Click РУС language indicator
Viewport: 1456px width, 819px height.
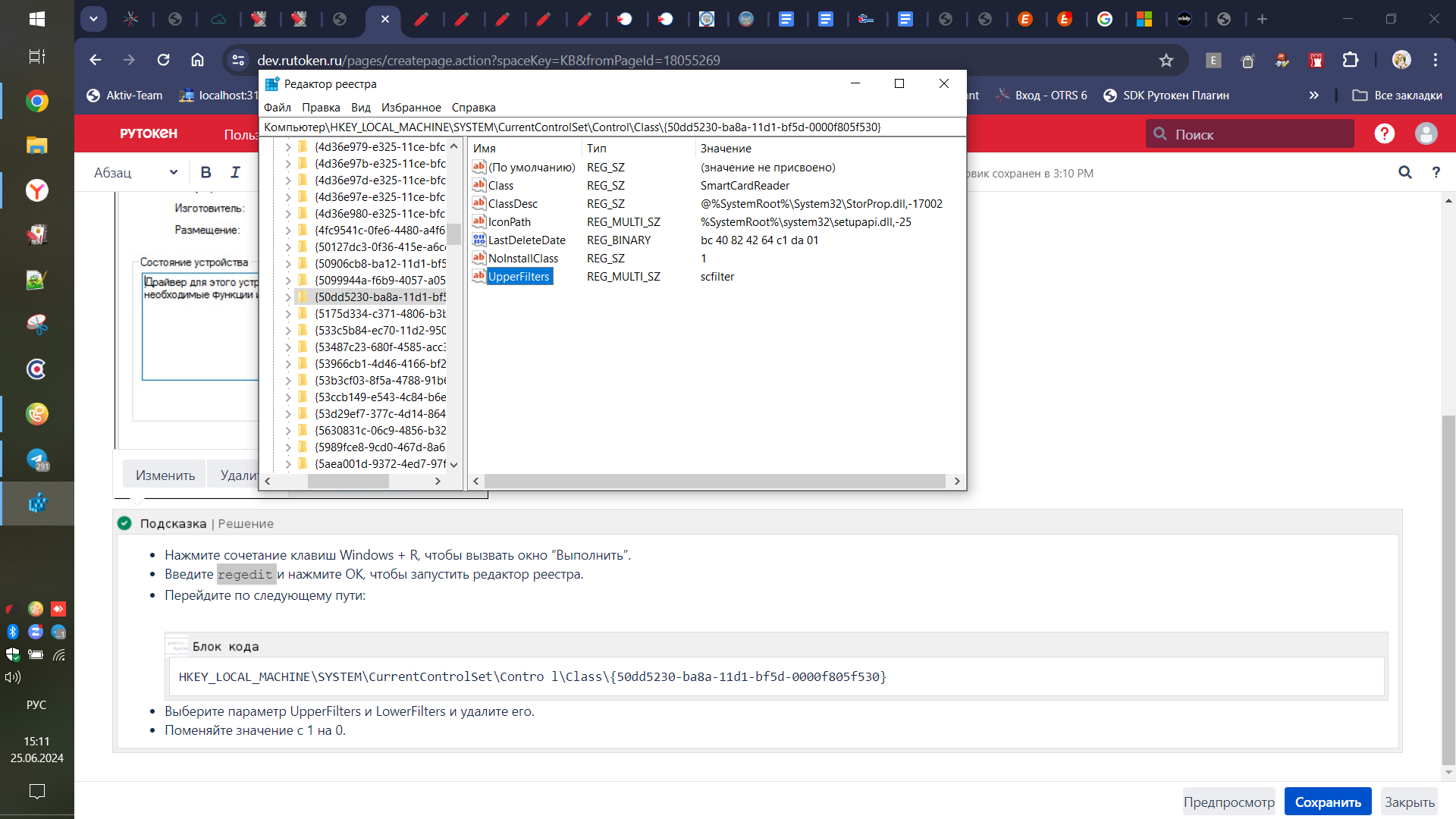(x=36, y=704)
